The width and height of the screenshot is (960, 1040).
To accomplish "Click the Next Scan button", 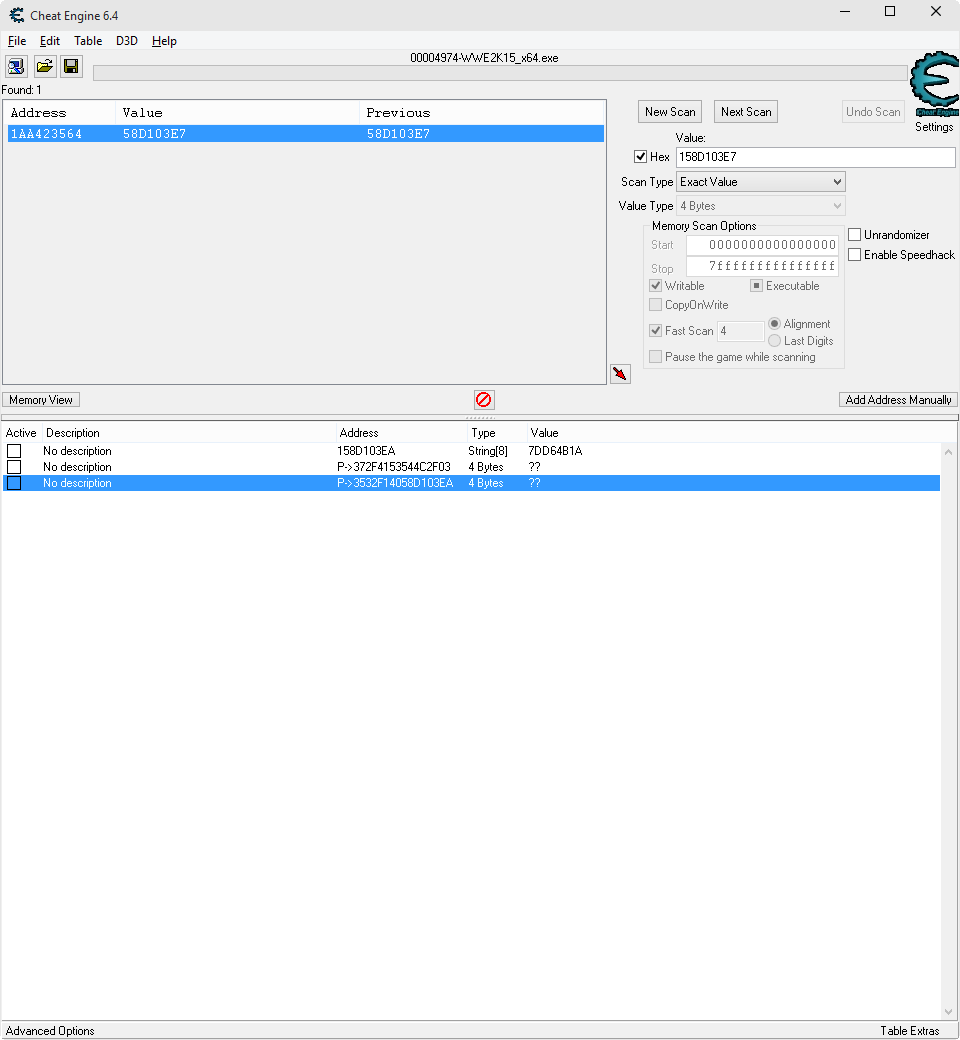I will point(746,112).
